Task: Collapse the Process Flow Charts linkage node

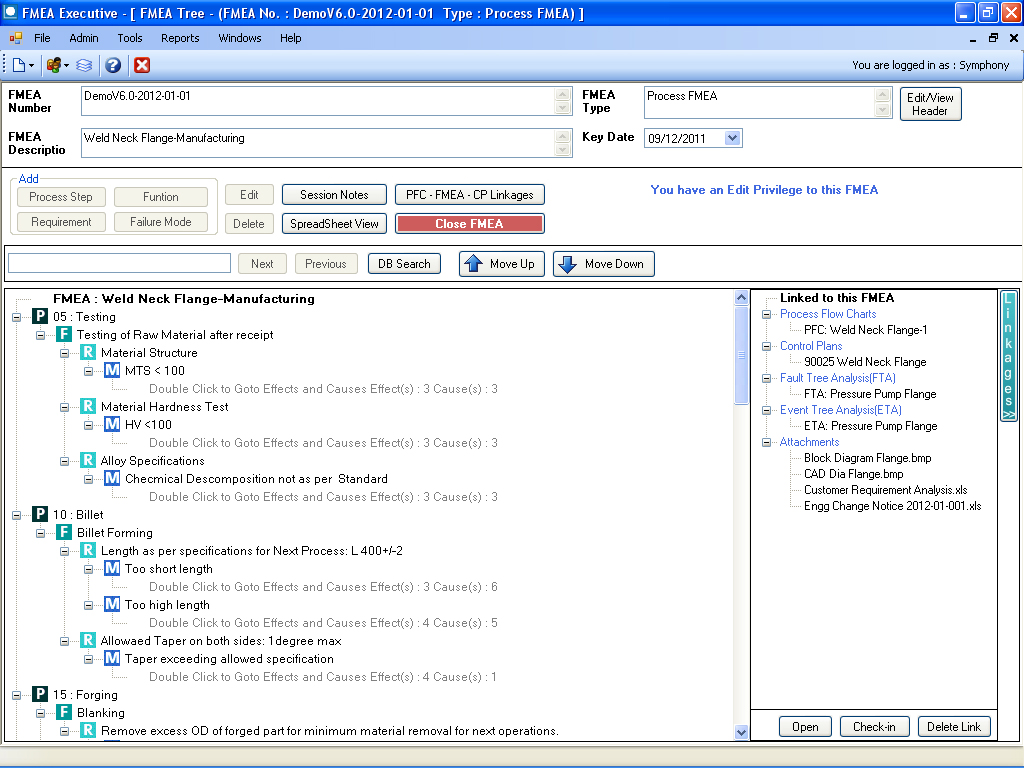Action: (x=767, y=314)
